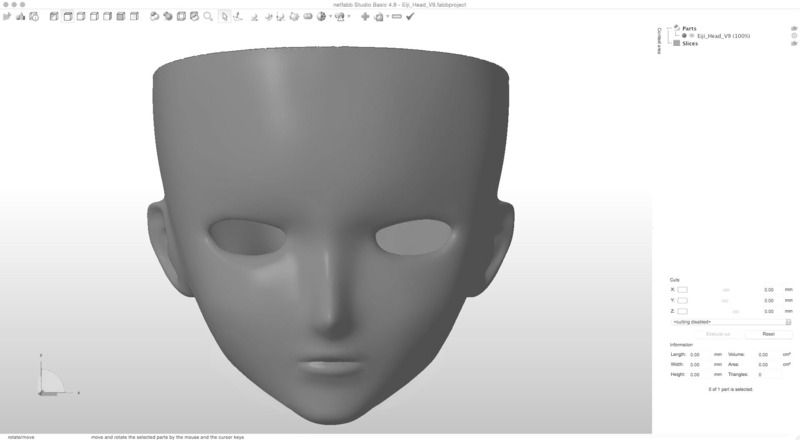Add a part using the pyramids icon

[20, 17]
